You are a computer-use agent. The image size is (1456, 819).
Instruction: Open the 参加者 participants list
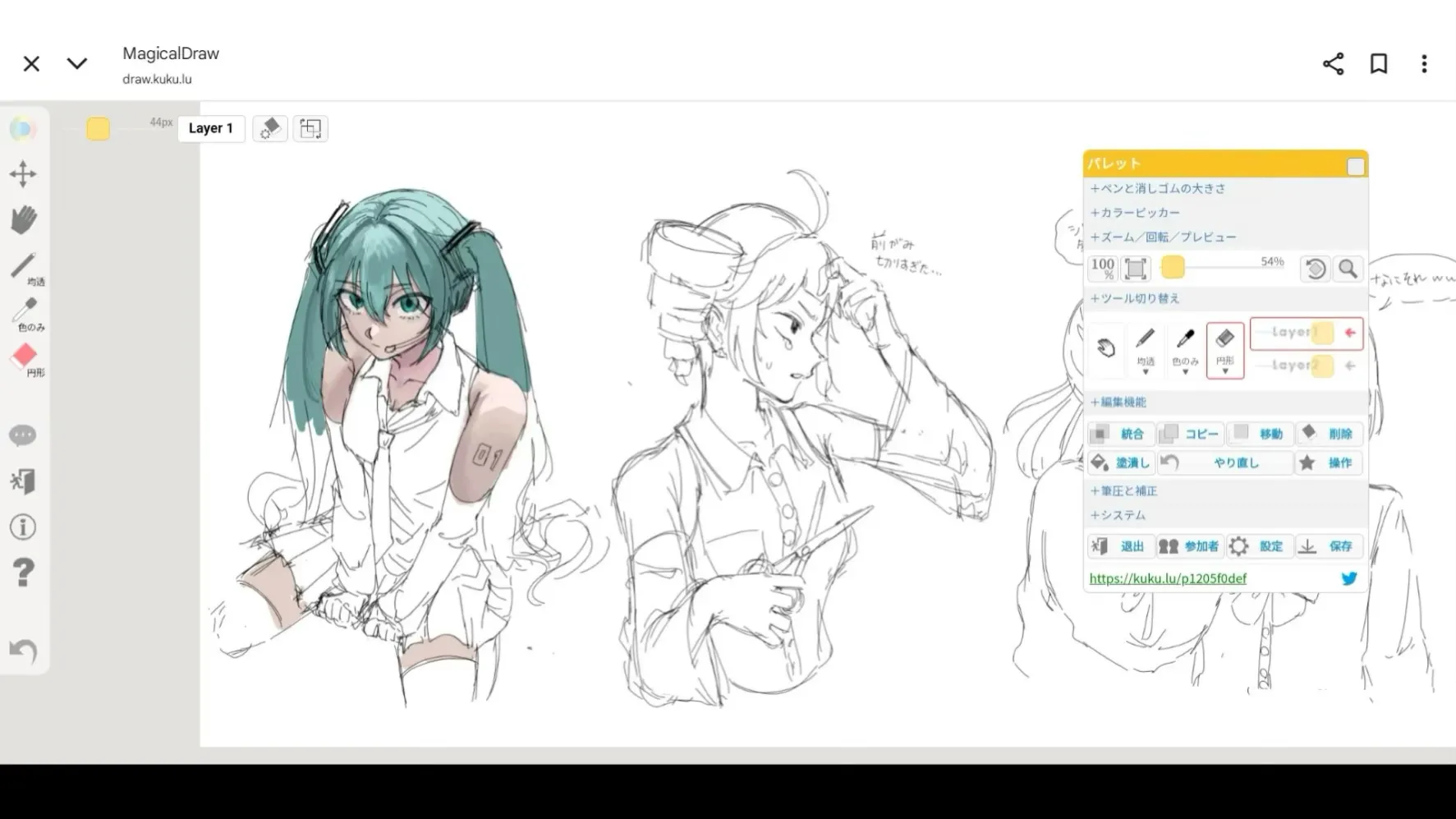click(x=1190, y=546)
